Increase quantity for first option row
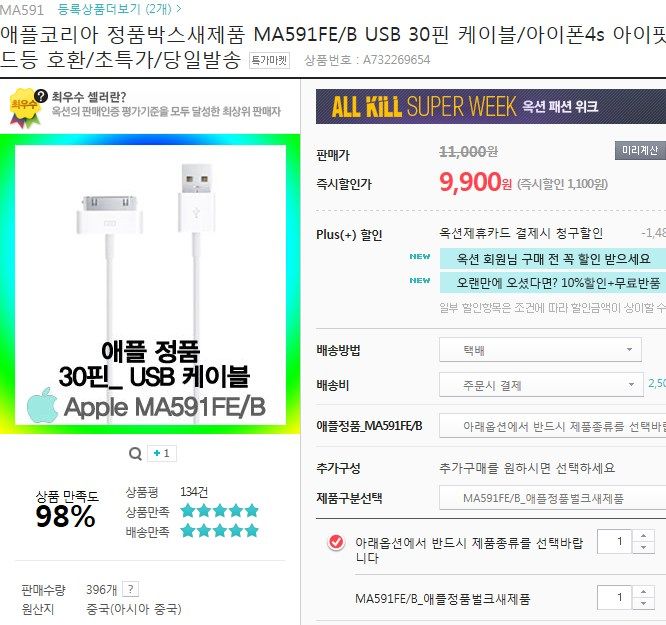 click(x=643, y=535)
